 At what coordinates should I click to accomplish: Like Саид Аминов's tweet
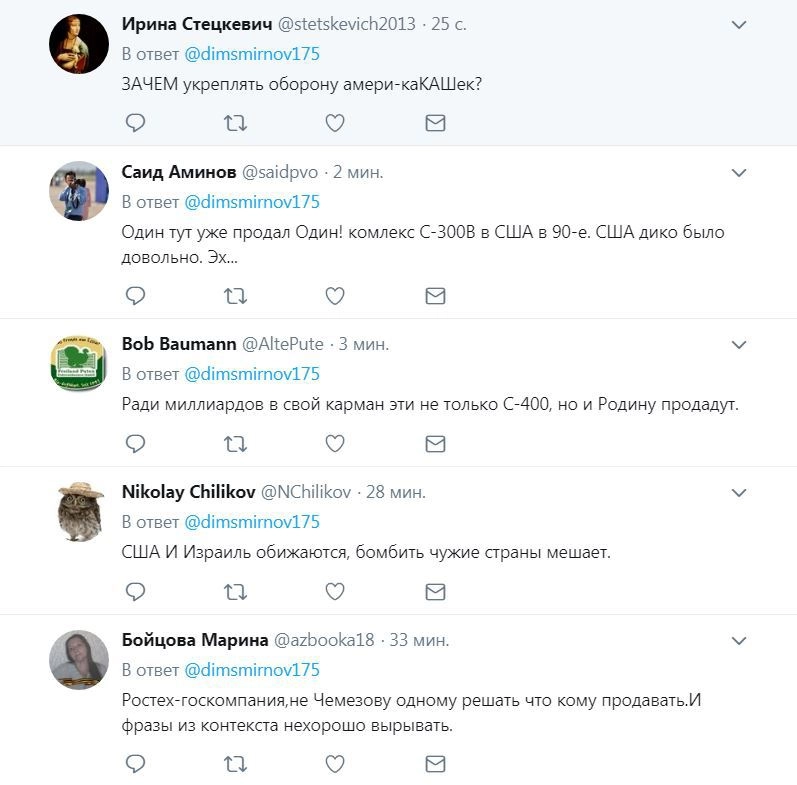point(335,295)
